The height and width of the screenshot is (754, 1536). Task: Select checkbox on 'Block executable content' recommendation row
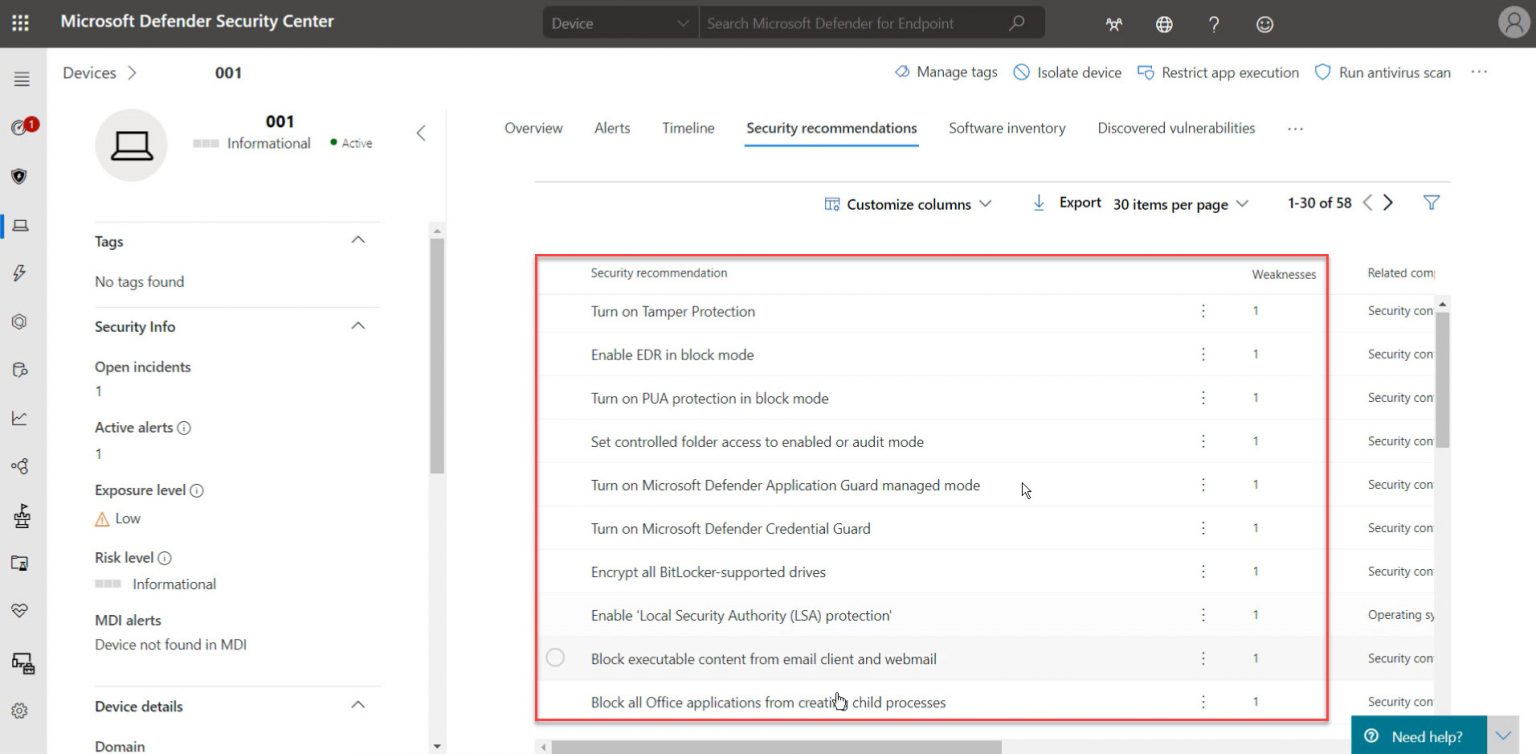point(555,658)
